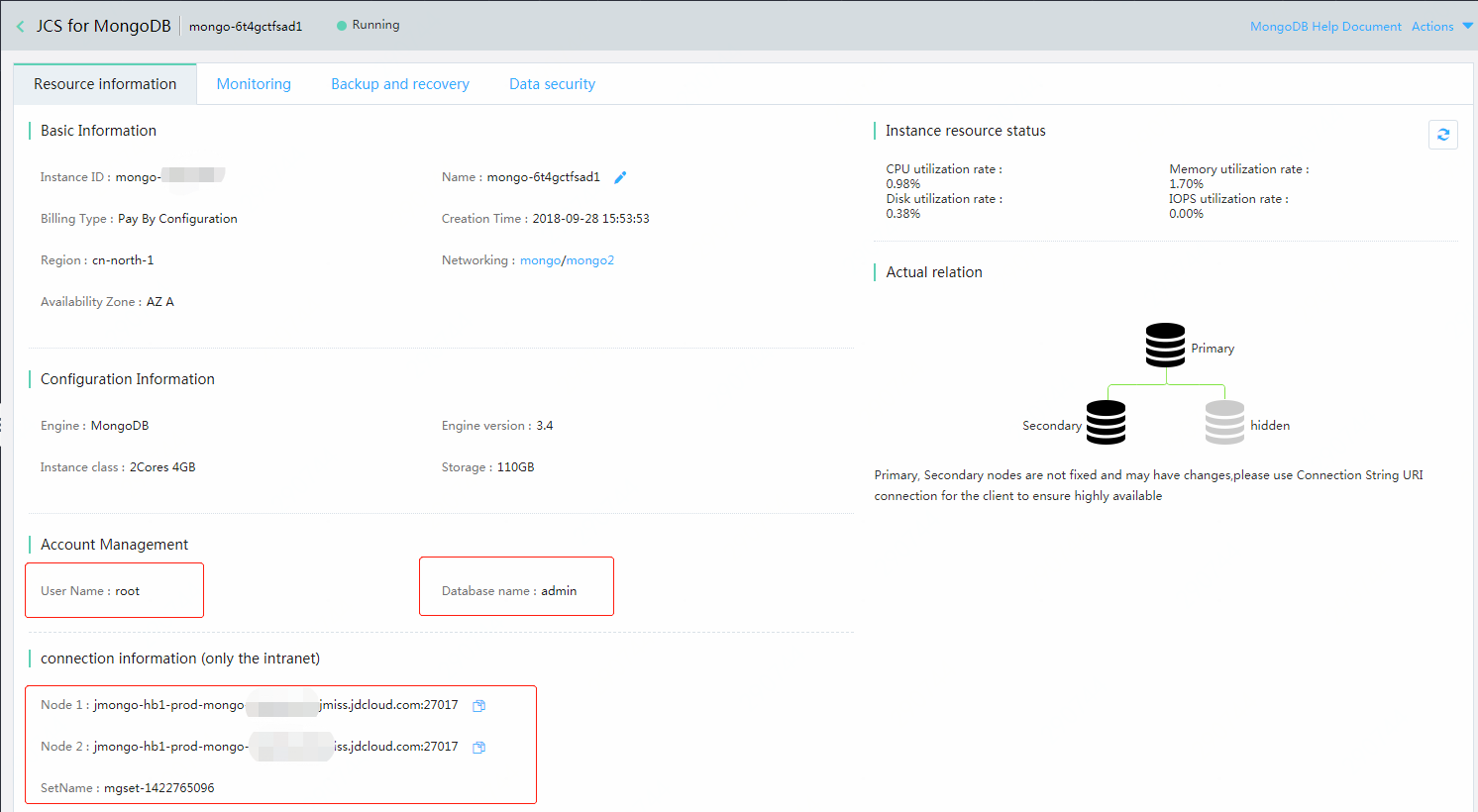
Task: Click the User Name root value
Action: (x=128, y=591)
